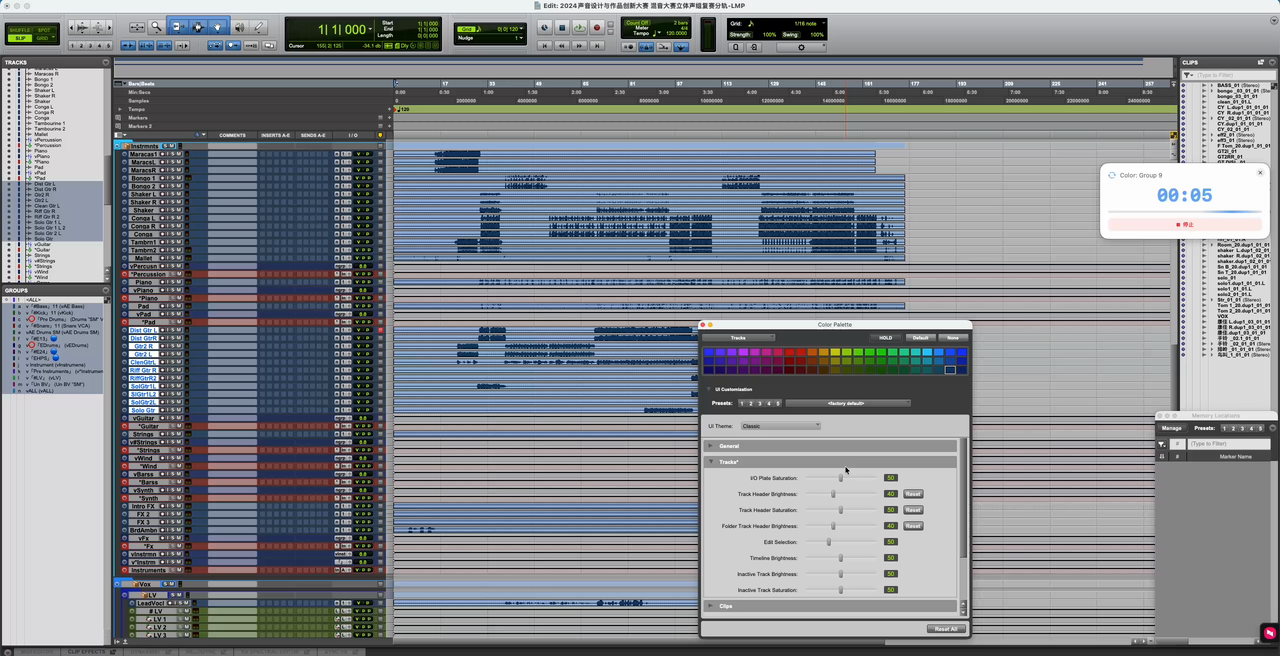The height and width of the screenshot is (656, 1280).
Task: Click None in Color Palette
Action: pos(953,338)
